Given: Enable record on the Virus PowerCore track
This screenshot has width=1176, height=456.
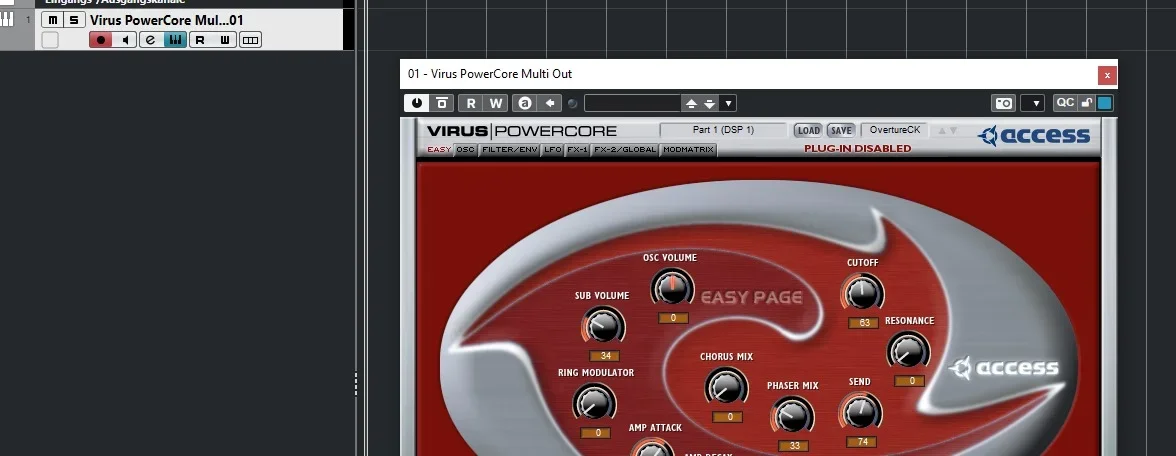Looking at the screenshot, I should pyautogui.click(x=100, y=40).
